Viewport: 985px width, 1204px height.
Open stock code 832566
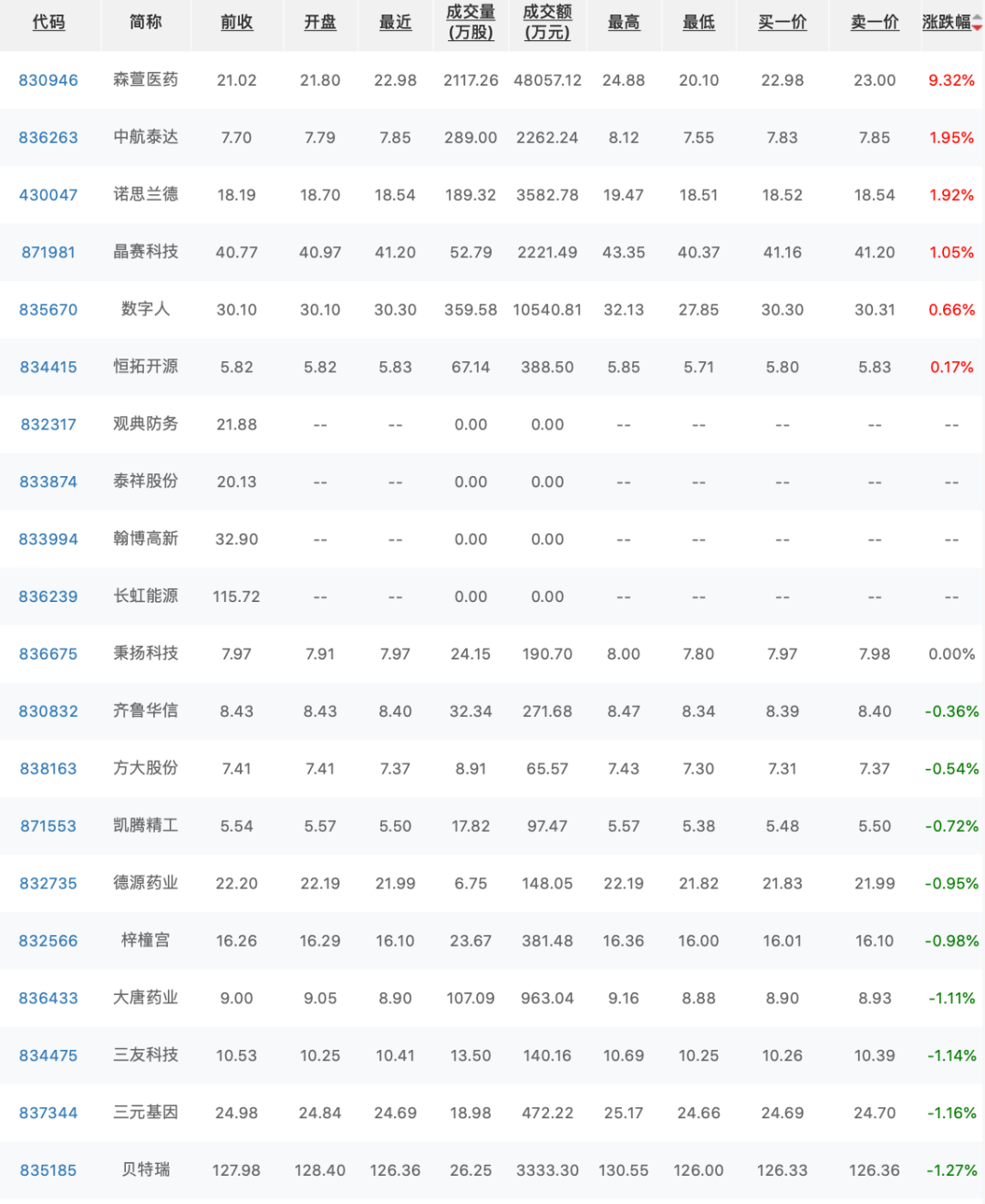pyautogui.click(x=48, y=942)
